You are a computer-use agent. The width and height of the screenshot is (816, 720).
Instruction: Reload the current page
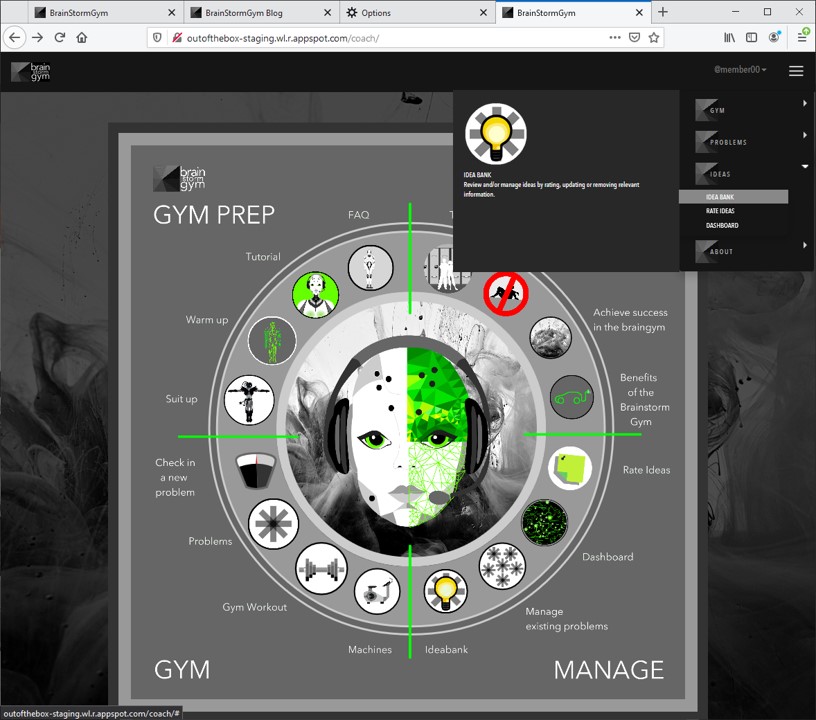(x=59, y=37)
